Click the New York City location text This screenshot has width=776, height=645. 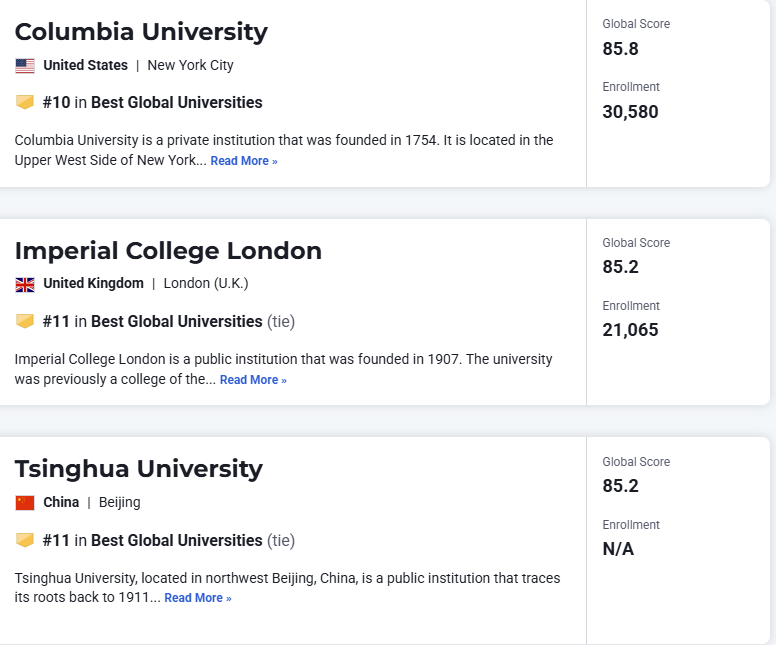tap(191, 65)
